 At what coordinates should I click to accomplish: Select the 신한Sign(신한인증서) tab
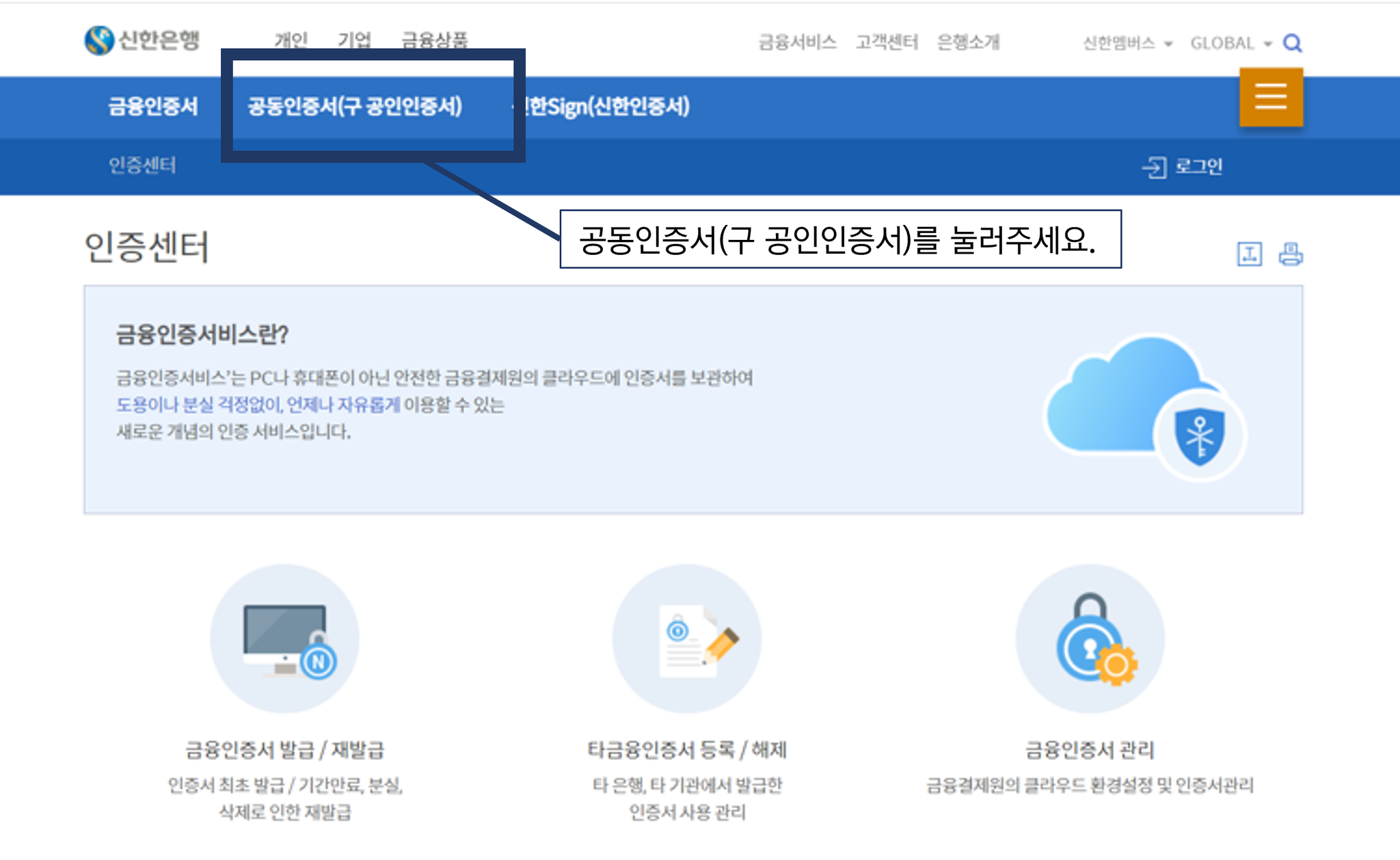click(602, 106)
